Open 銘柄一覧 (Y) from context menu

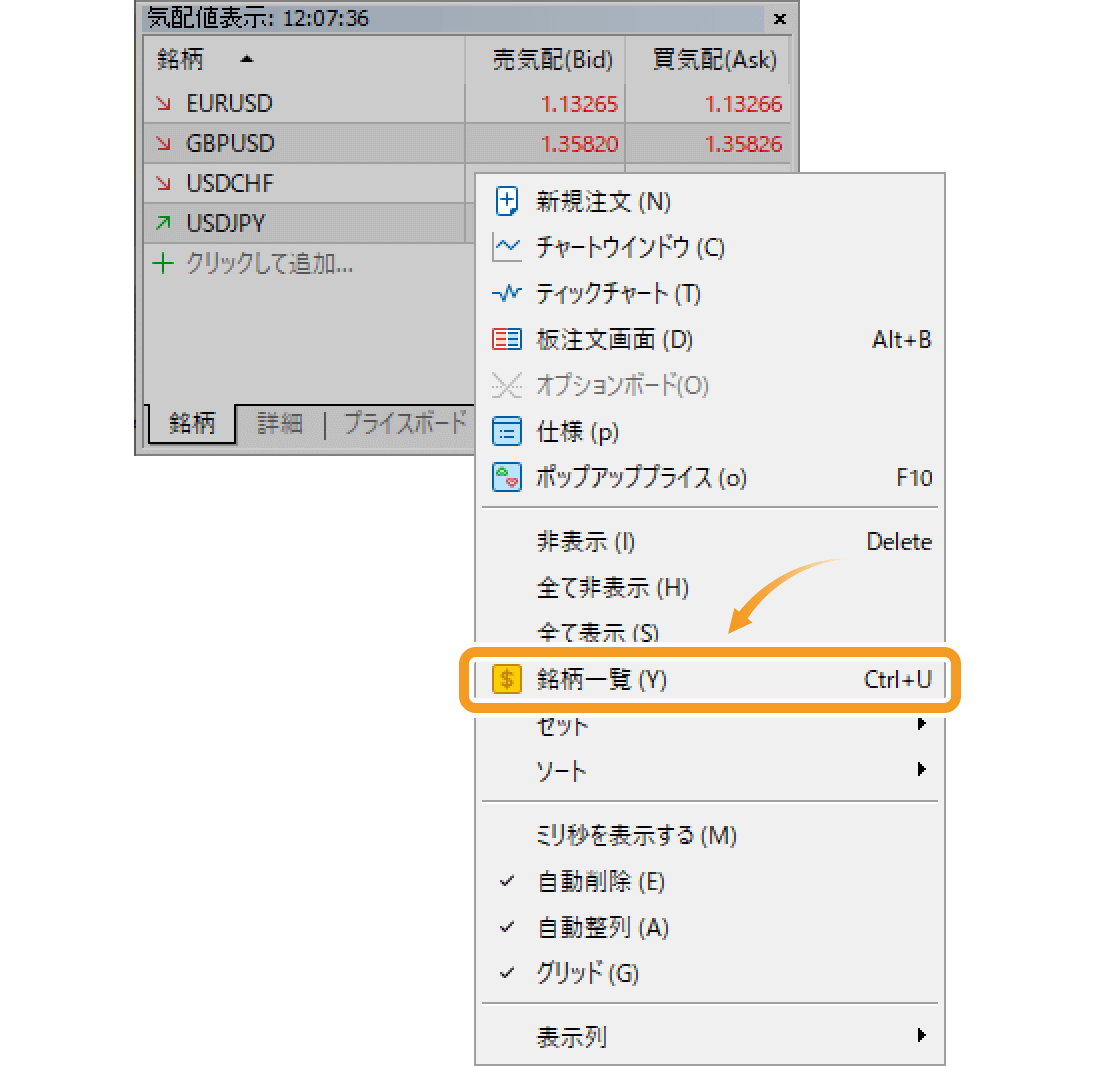point(709,680)
